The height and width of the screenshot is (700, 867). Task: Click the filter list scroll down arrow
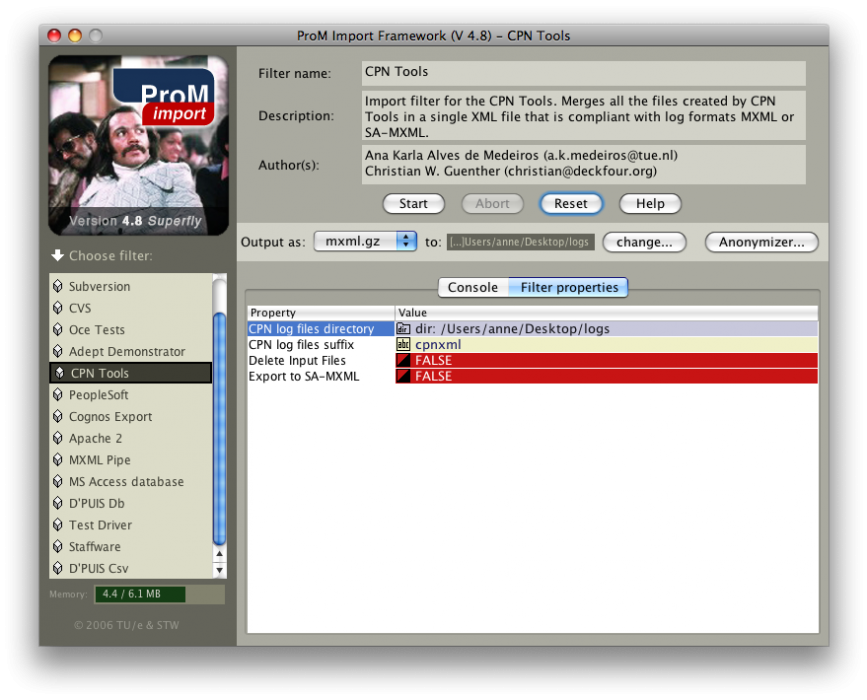point(220,569)
